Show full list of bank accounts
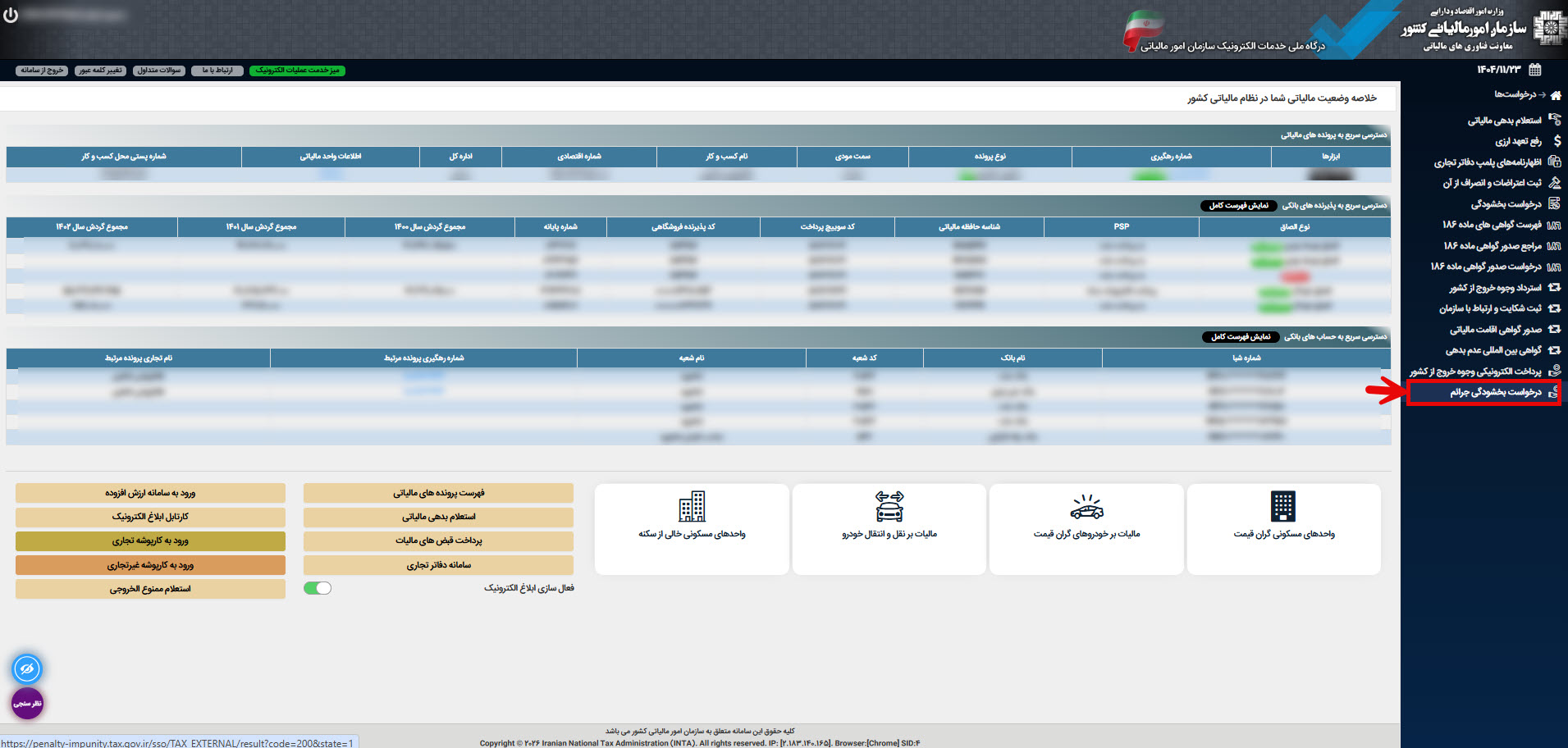 click(x=1241, y=337)
